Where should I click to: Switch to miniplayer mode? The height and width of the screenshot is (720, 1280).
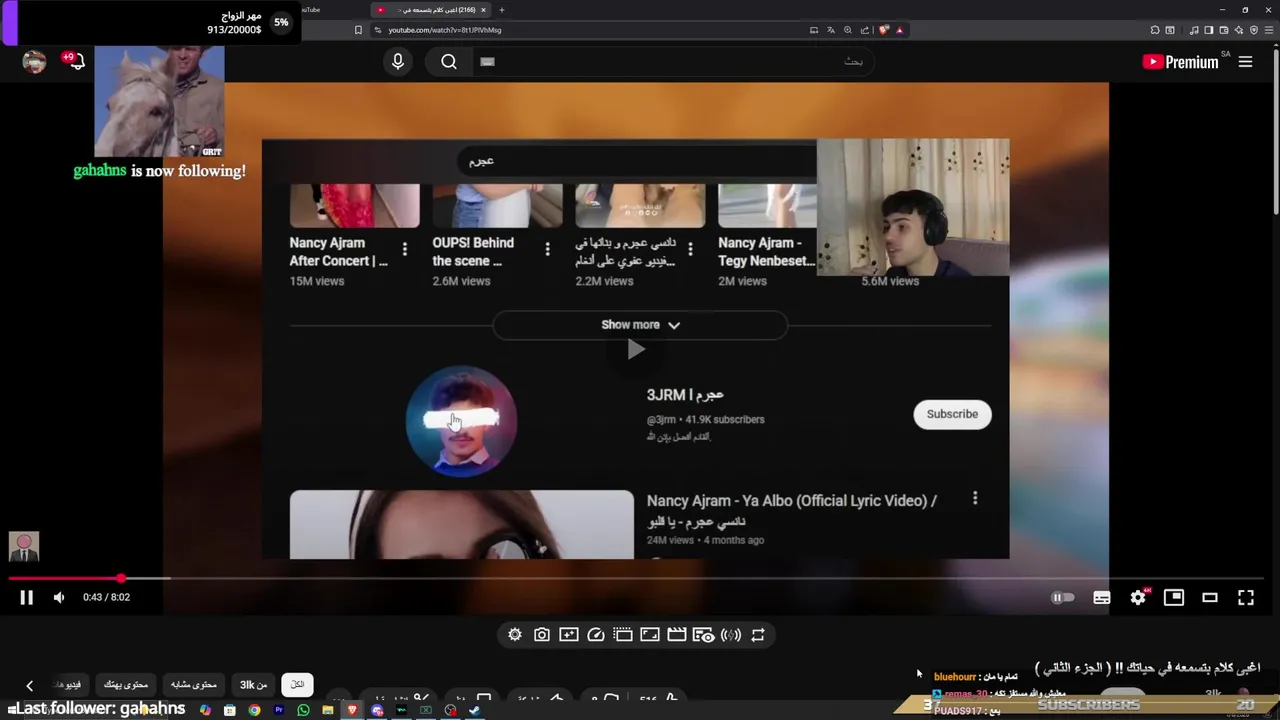[1174, 597]
